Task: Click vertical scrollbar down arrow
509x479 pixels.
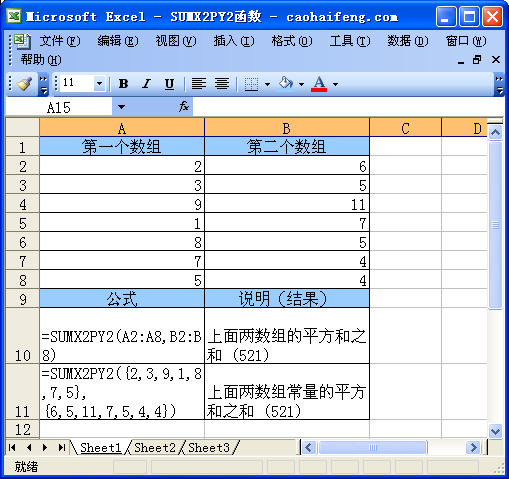Action: [495, 431]
